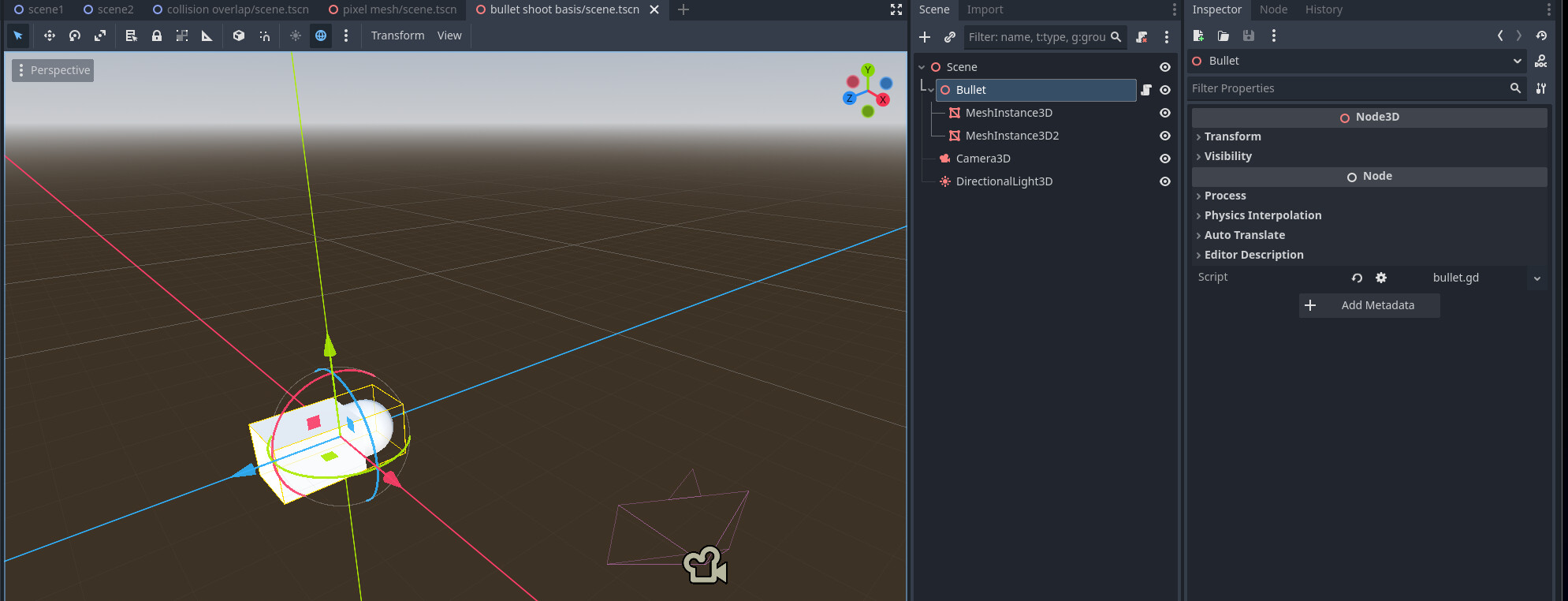1568x601 pixels.
Task: Hide the DirectionalLight3D node
Action: coord(1165,181)
